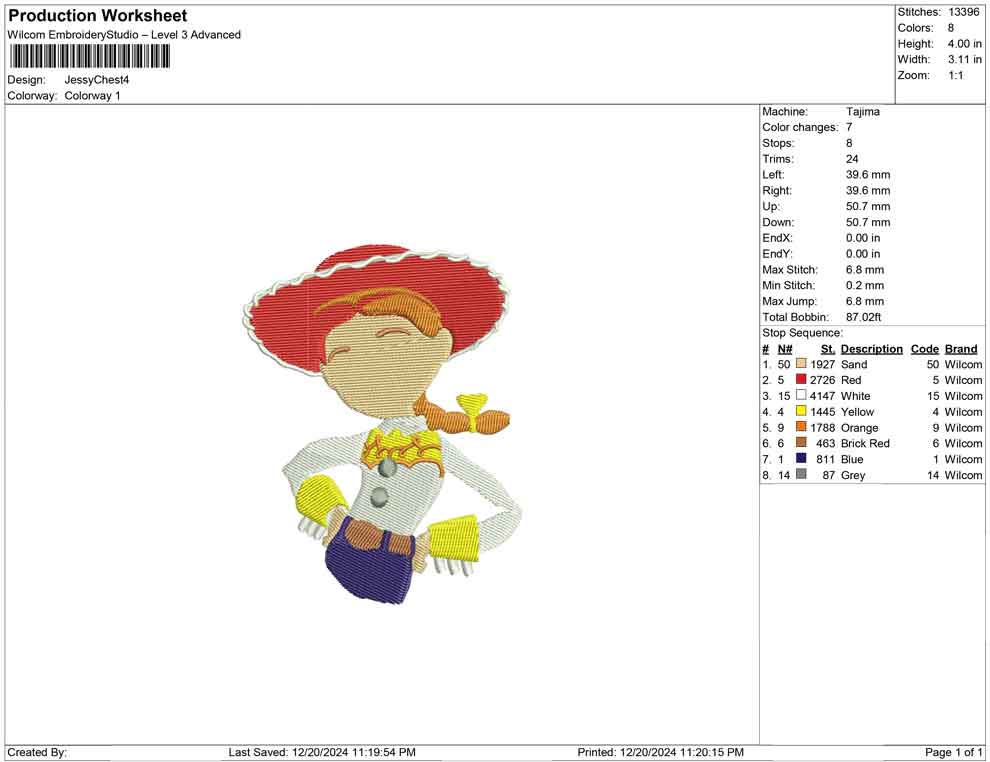Viewport: 990px width, 762px height.
Task: Click the 'Stop Sequence:' label
Action: (x=802, y=333)
